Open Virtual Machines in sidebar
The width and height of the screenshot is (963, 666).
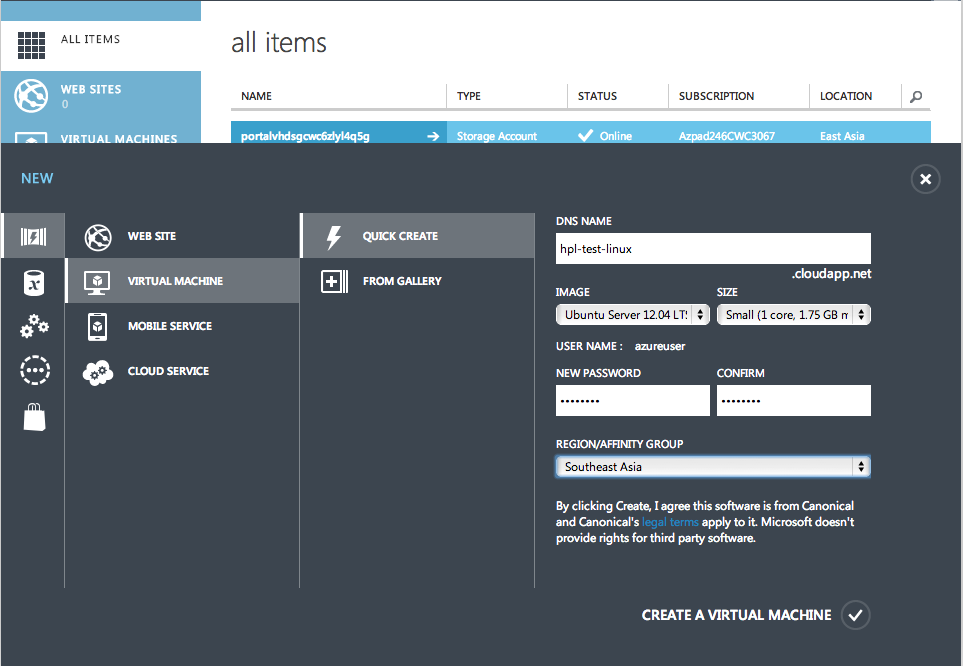pyautogui.click(x=101, y=133)
